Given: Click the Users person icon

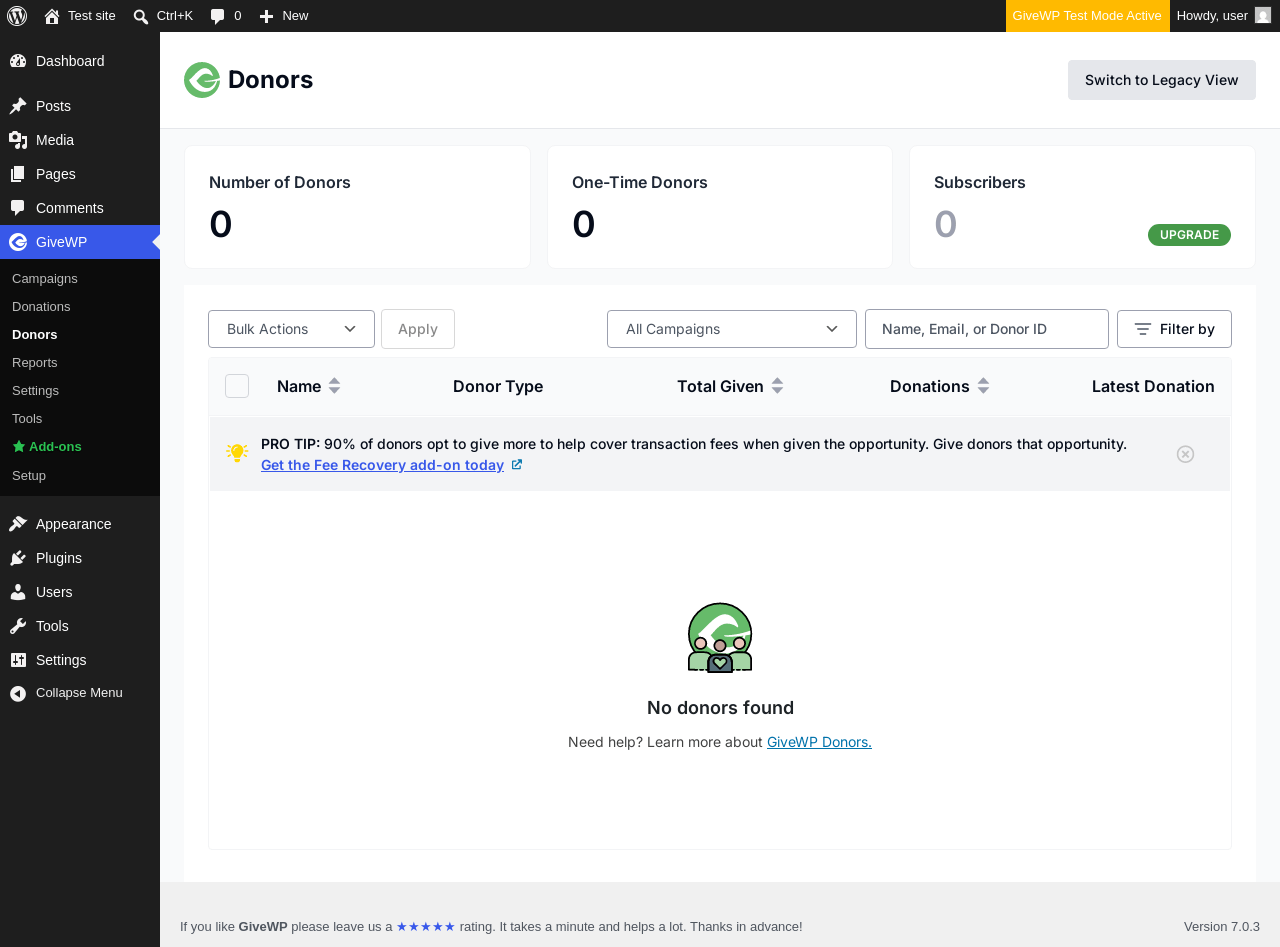Looking at the screenshot, I should 18,592.
